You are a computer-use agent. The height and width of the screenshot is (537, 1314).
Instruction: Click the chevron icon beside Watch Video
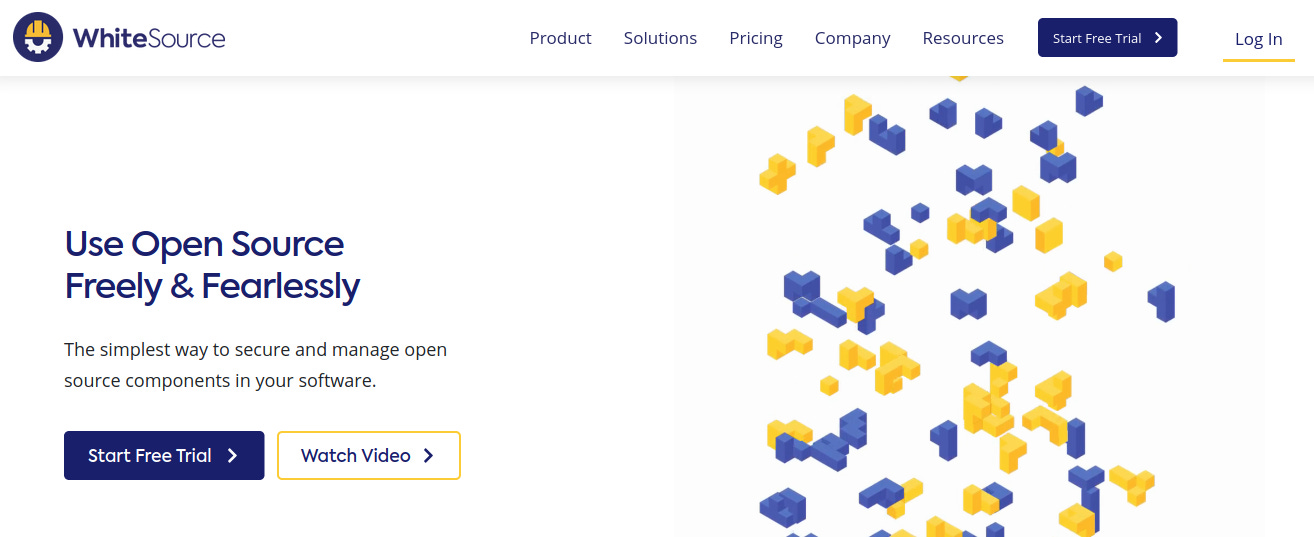pos(429,456)
